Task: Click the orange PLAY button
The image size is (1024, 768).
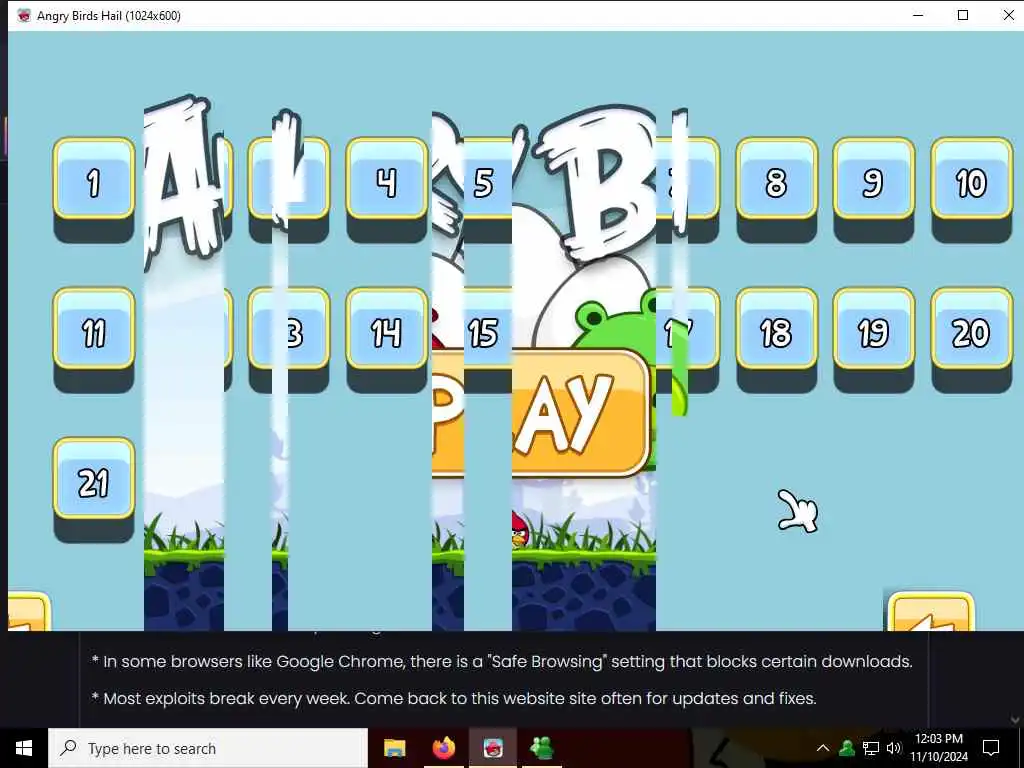Action: point(581,413)
